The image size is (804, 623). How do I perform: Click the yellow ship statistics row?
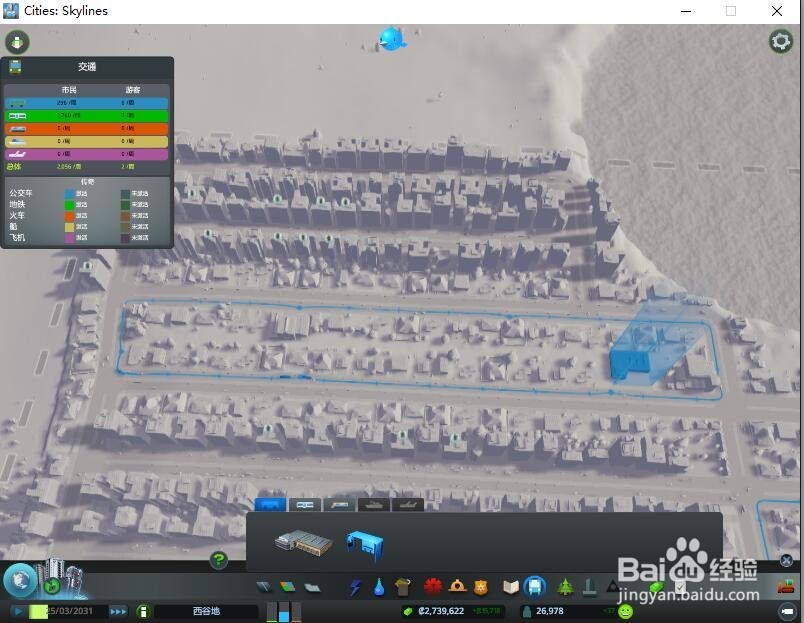point(86,142)
